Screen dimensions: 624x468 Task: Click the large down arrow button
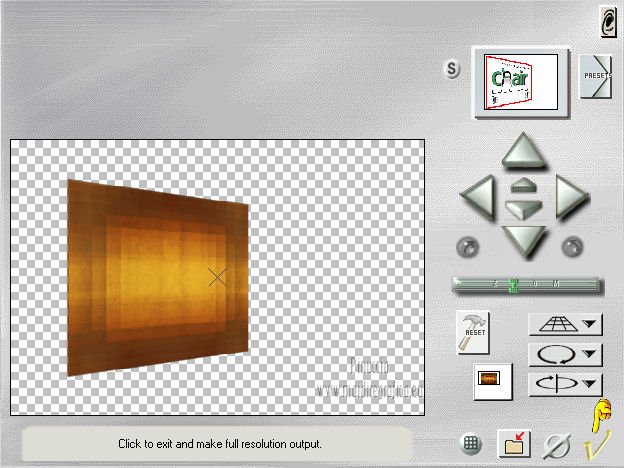click(524, 240)
